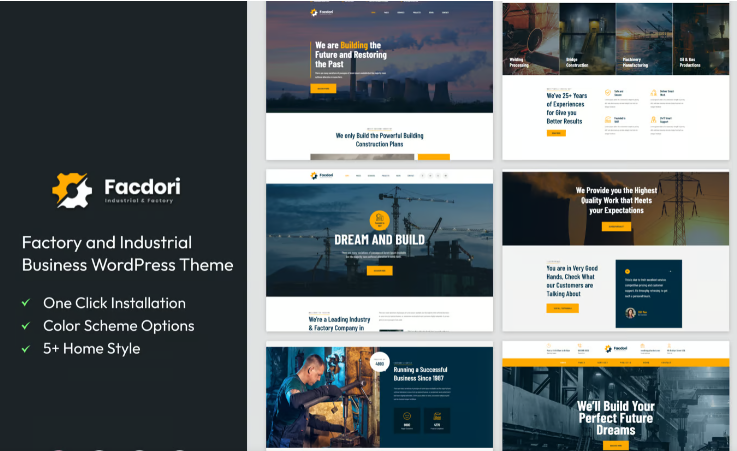Click the Color Scheme Options text
This screenshot has height=451, width=737.
(118, 326)
